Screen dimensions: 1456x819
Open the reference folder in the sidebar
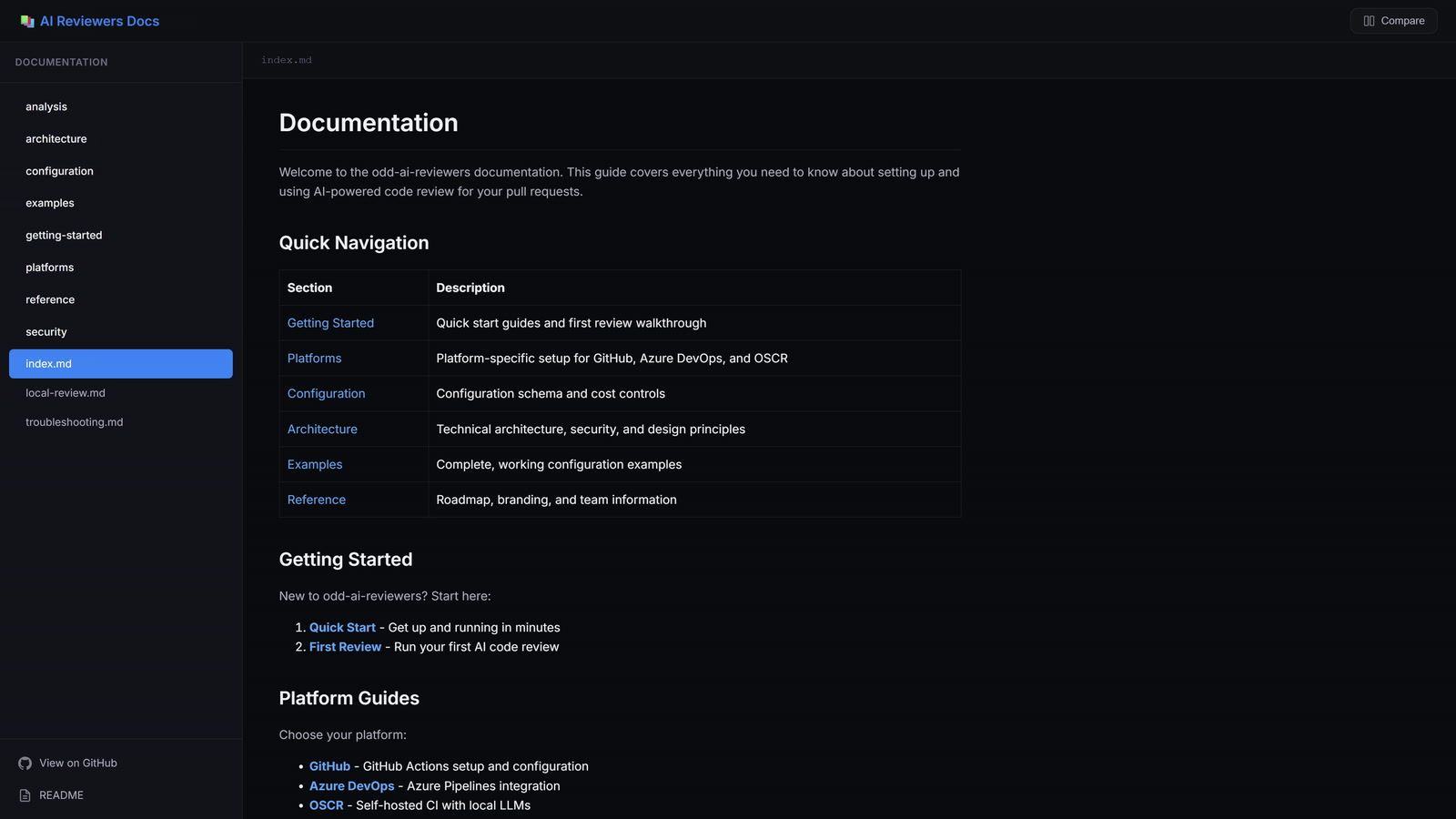point(121,299)
